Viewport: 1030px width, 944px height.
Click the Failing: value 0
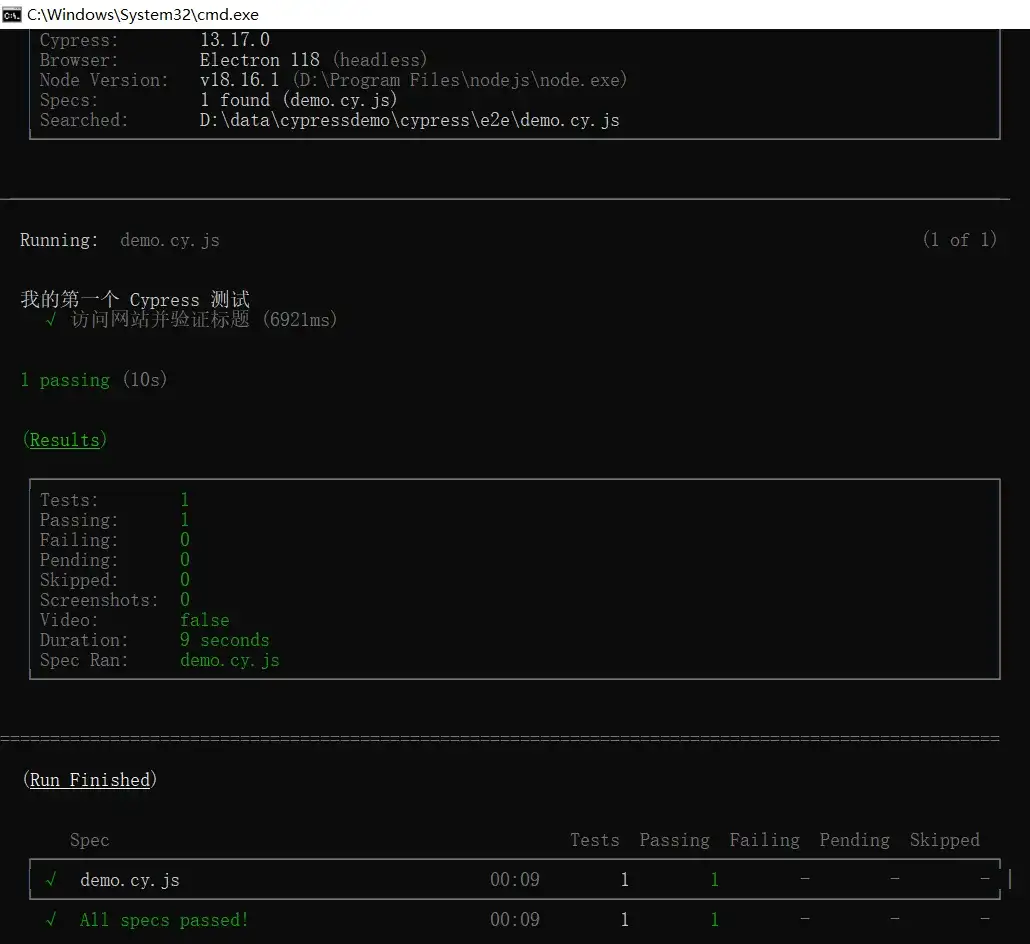(185, 539)
